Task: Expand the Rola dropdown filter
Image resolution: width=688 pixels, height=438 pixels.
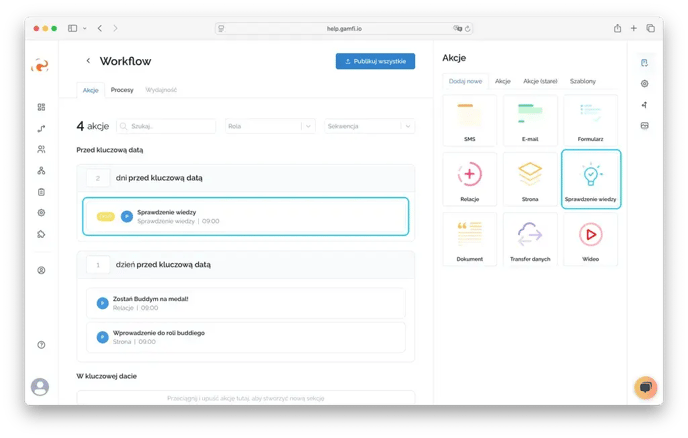Action: tap(270, 126)
